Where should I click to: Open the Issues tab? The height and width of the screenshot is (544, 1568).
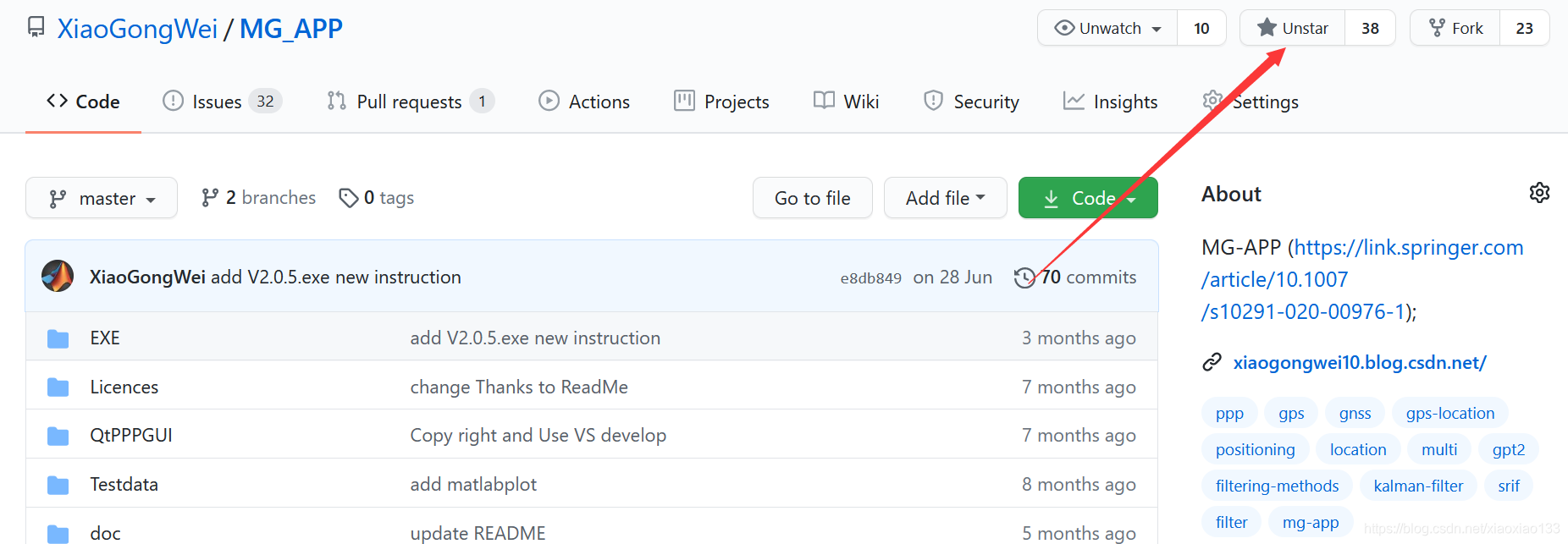click(x=222, y=102)
